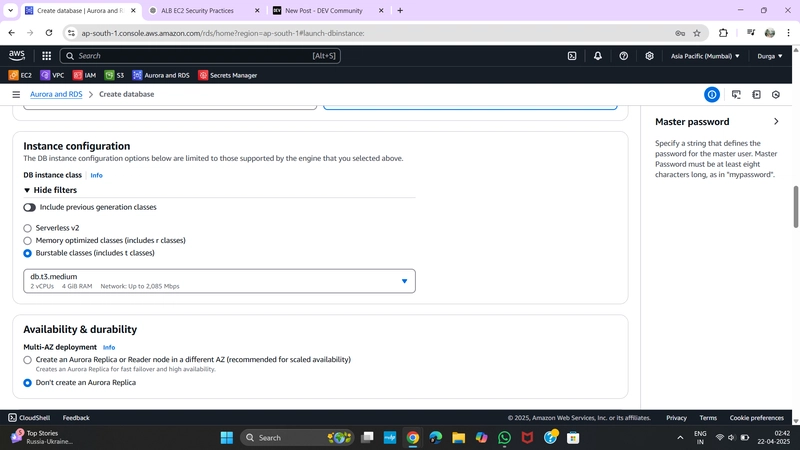Viewport: 800px width, 450px height.
Task: Open the Windows Start menu
Action: pos(227,438)
